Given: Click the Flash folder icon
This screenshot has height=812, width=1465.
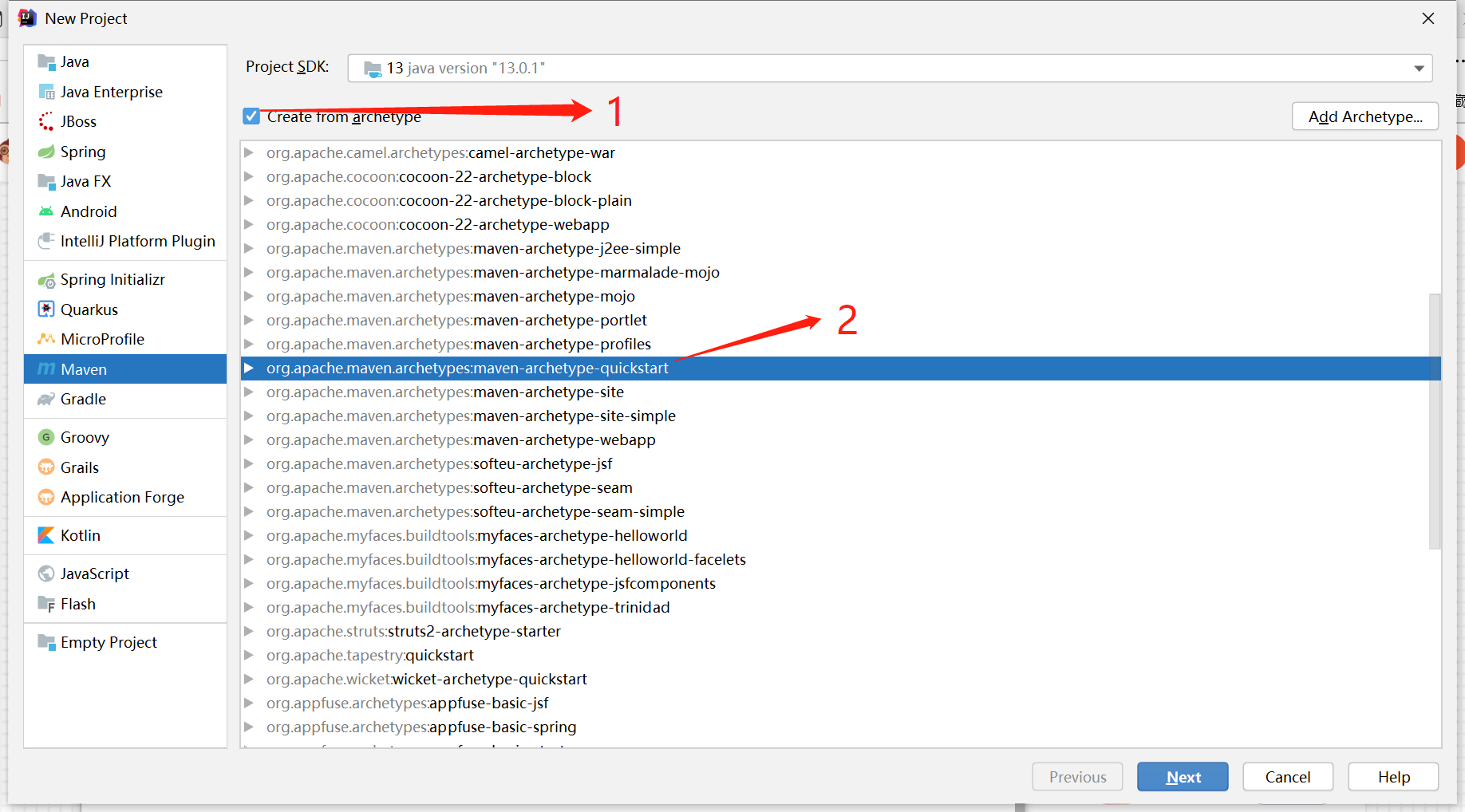Looking at the screenshot, I should (46, 604).
